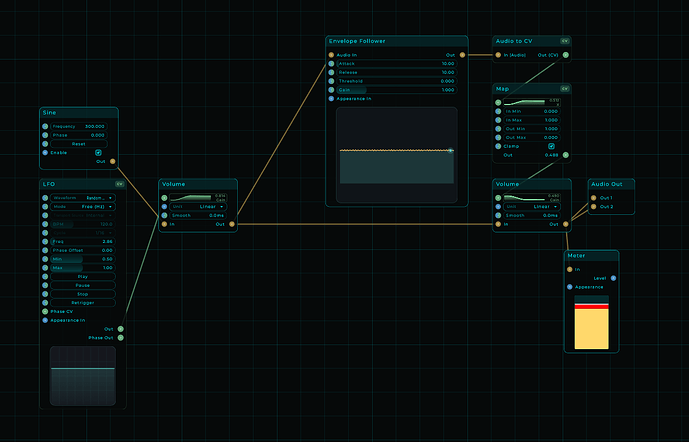Image resolution: width=689 pixels, height=442 pixels.
Task: Click the Map node's Out port
Action: pyautogui.click(x=566, y=155)
